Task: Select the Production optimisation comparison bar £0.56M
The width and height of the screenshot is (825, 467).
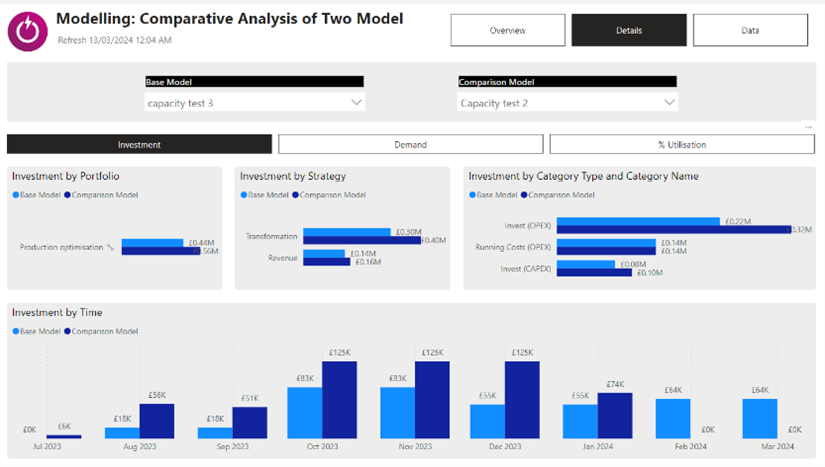Action: pos(161,251)
